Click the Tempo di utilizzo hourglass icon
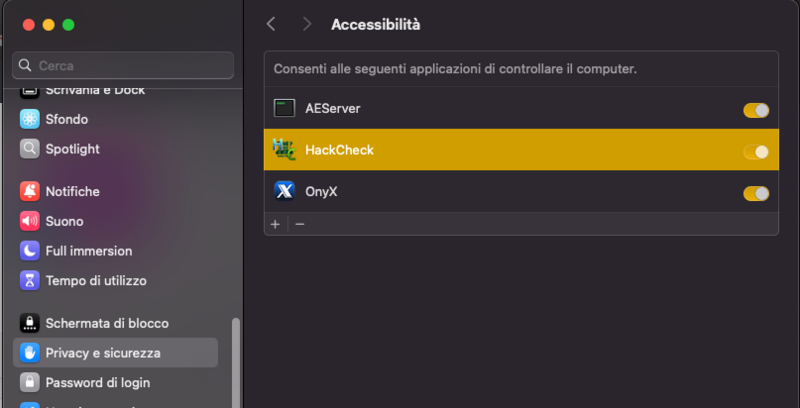Image resolution: width=800 pixels, height=408 pixels. [x=29, y=281]
